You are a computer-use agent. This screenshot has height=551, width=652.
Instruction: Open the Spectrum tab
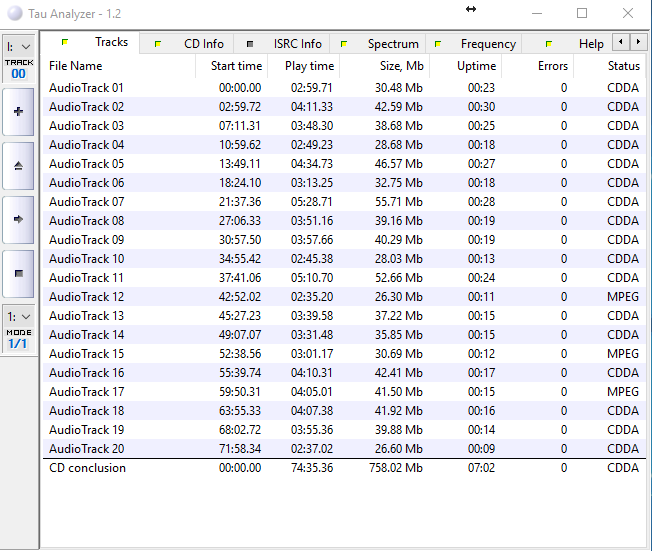point(378,44)
